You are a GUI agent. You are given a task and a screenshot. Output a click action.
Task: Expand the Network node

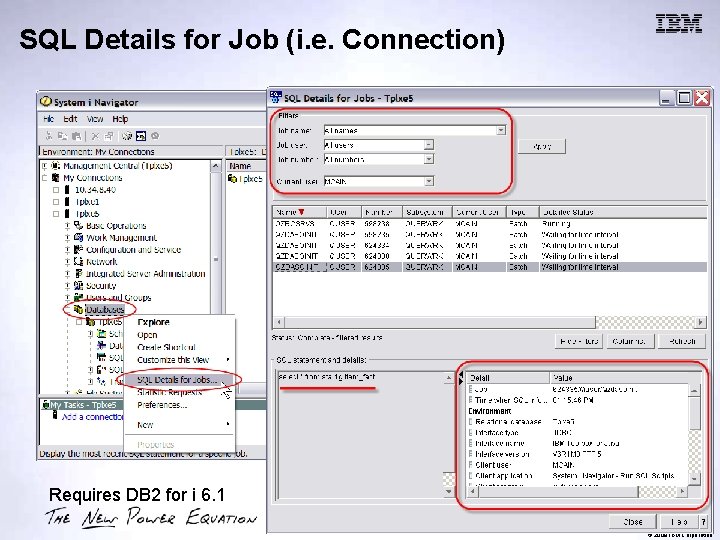tap(67, 261)
